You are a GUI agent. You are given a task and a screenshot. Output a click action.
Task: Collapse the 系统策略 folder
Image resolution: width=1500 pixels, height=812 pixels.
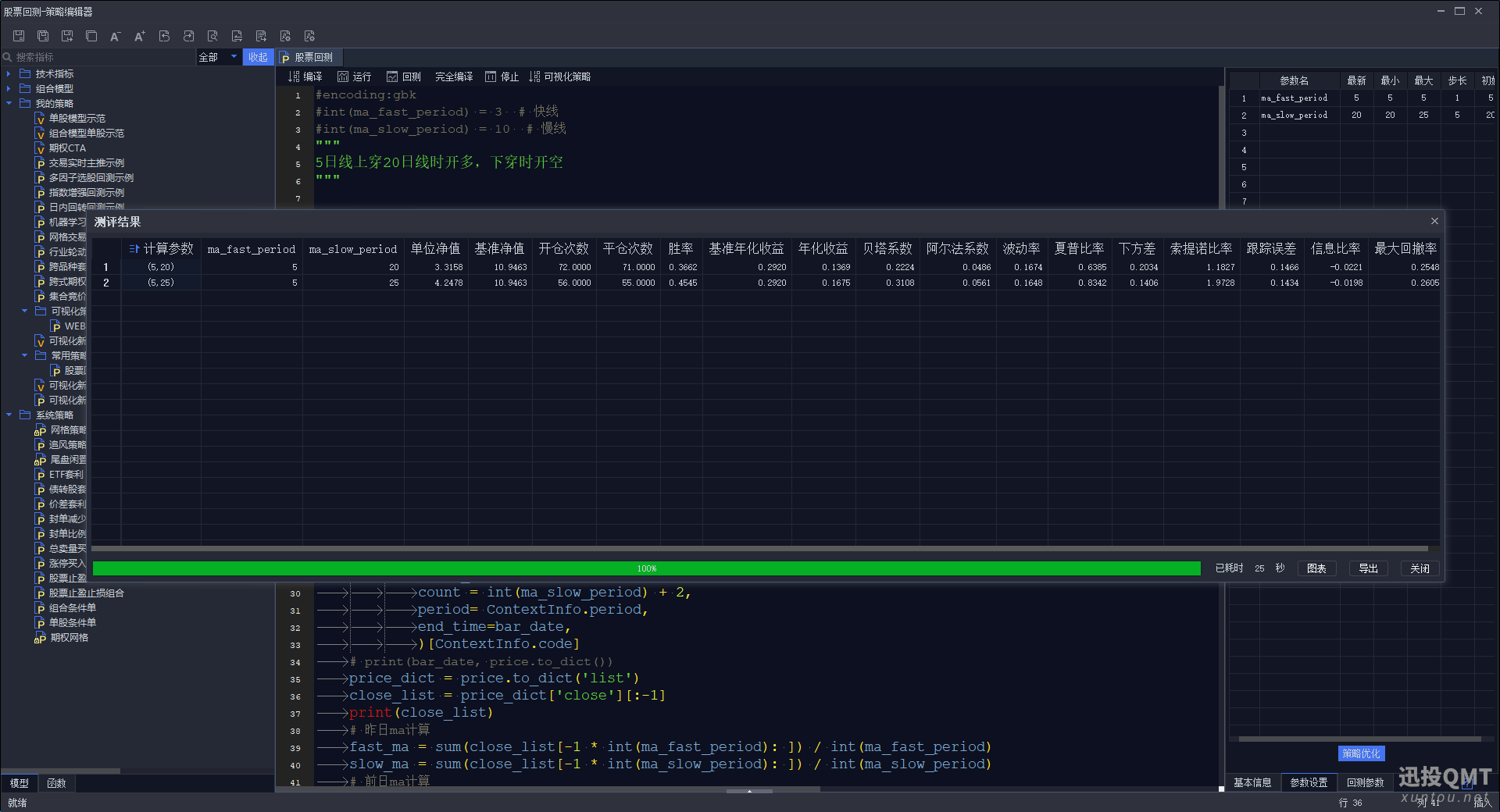pyautogui.click(x=9, y=415)
